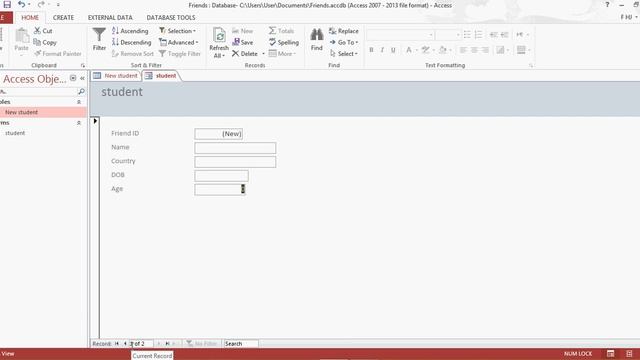Click the Font Color button
The image size is (640, 360).
click(409, 50)
